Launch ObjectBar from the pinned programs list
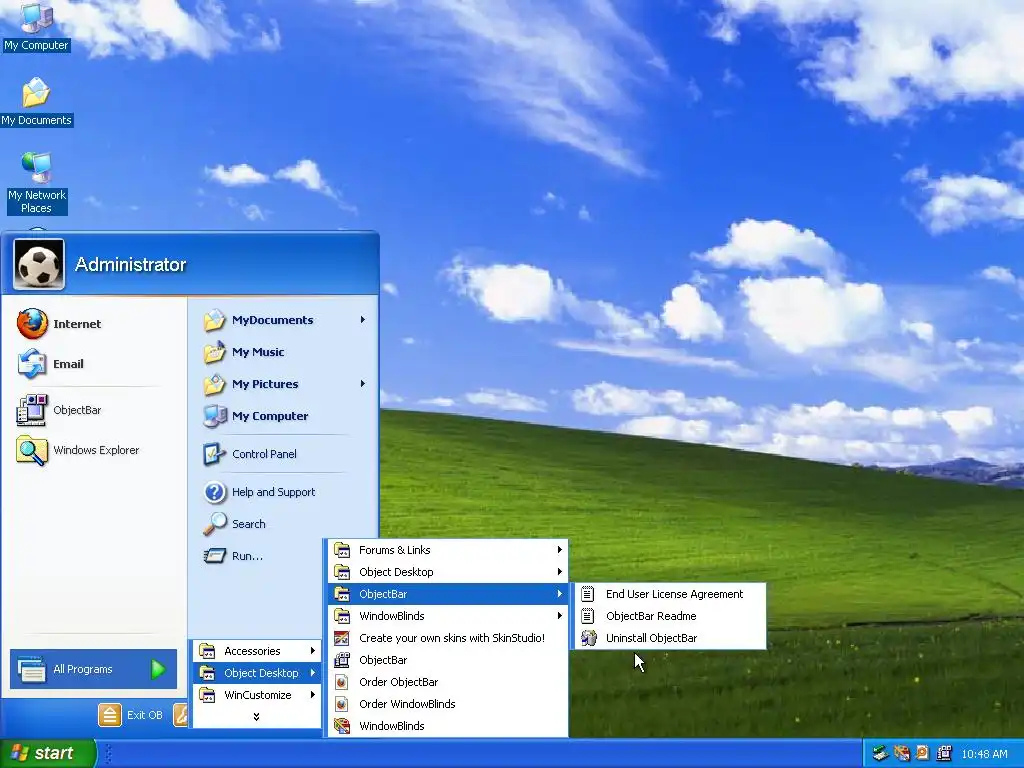 click(59, 410)
